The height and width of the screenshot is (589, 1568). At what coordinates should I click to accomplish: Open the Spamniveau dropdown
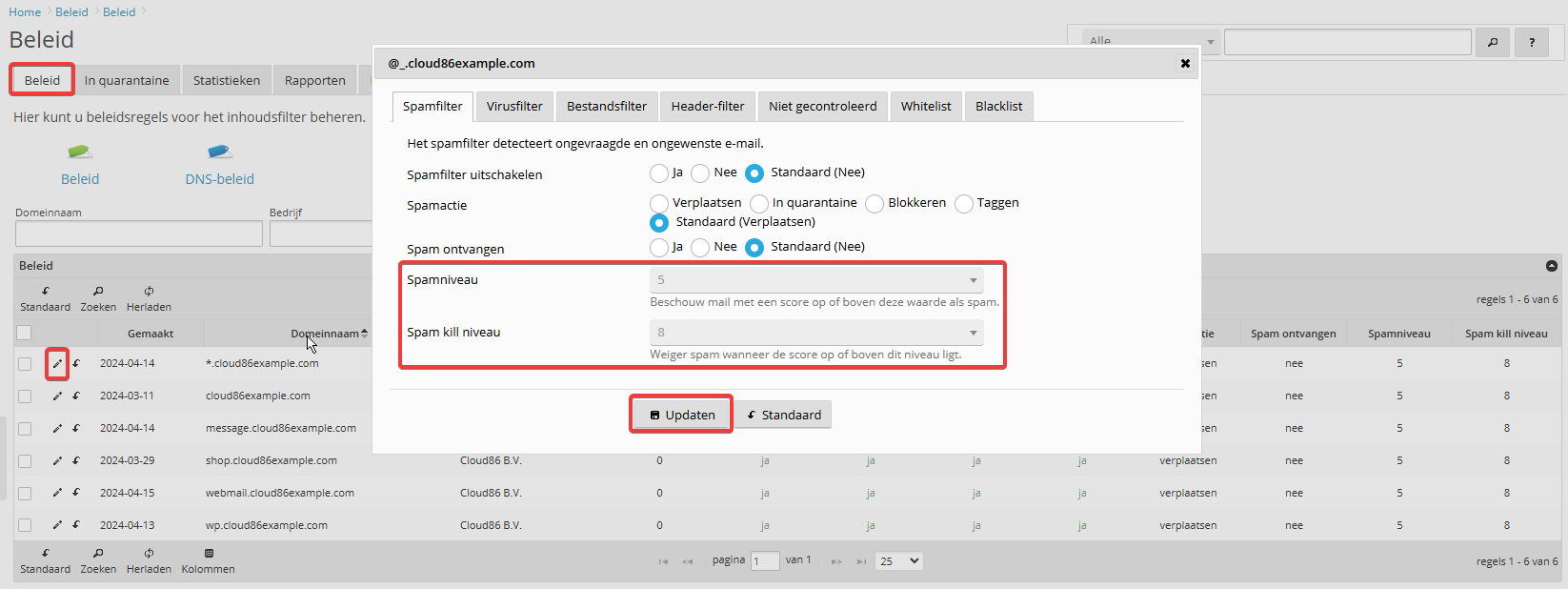point(816,280)
